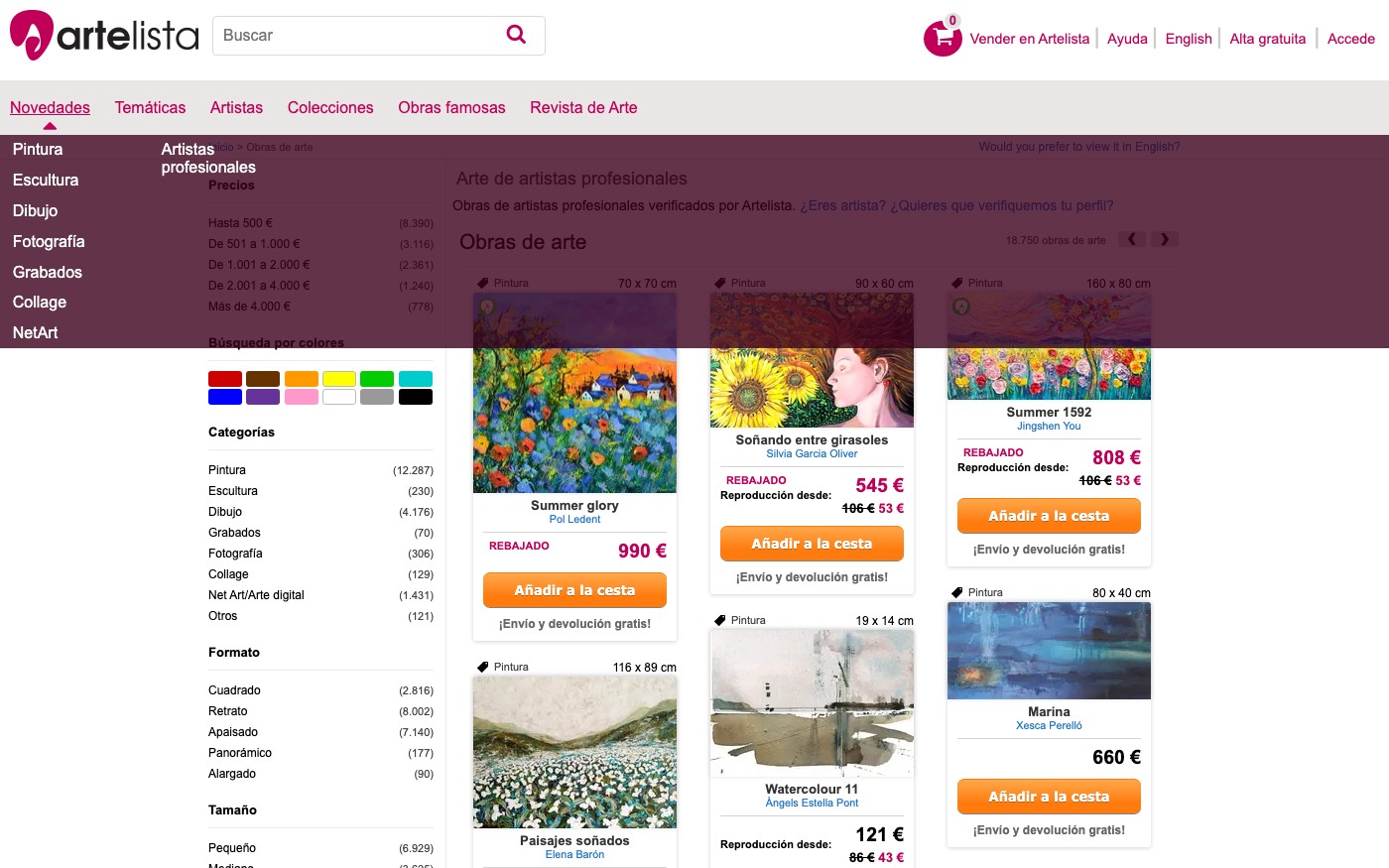View artist Xesca Perelló profile
Image resolution: width=1389 pixels, height=868 pixels.
(1049, 725)
